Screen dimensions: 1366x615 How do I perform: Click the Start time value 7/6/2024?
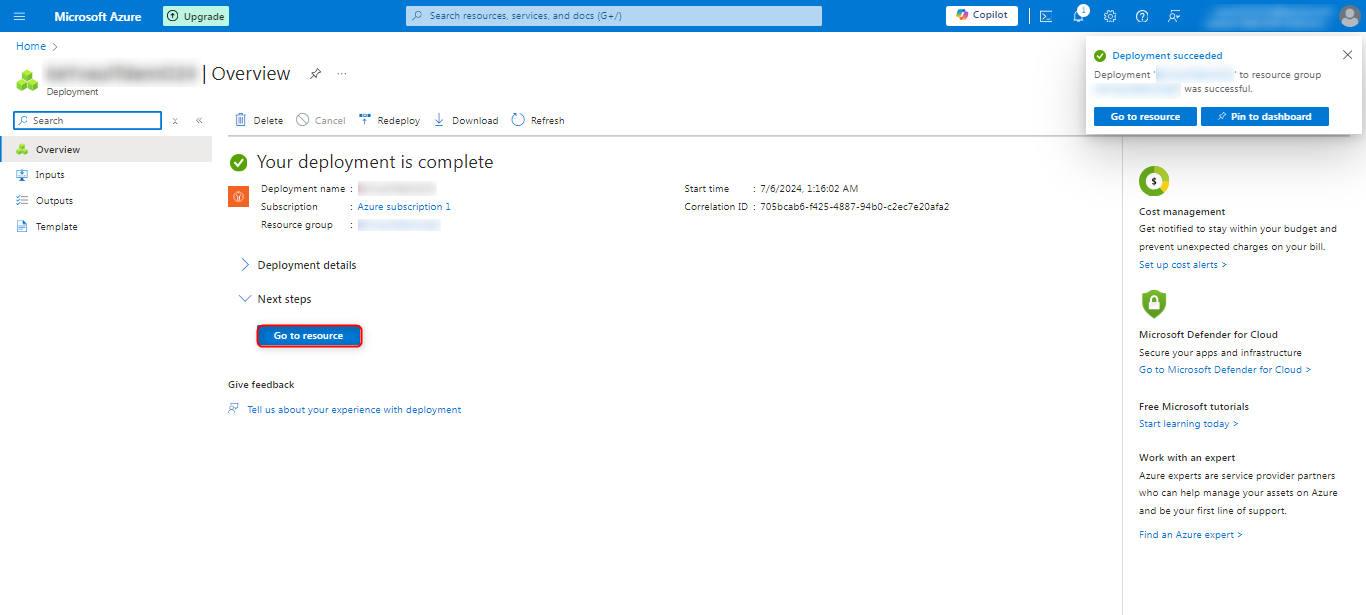[809, 189]
